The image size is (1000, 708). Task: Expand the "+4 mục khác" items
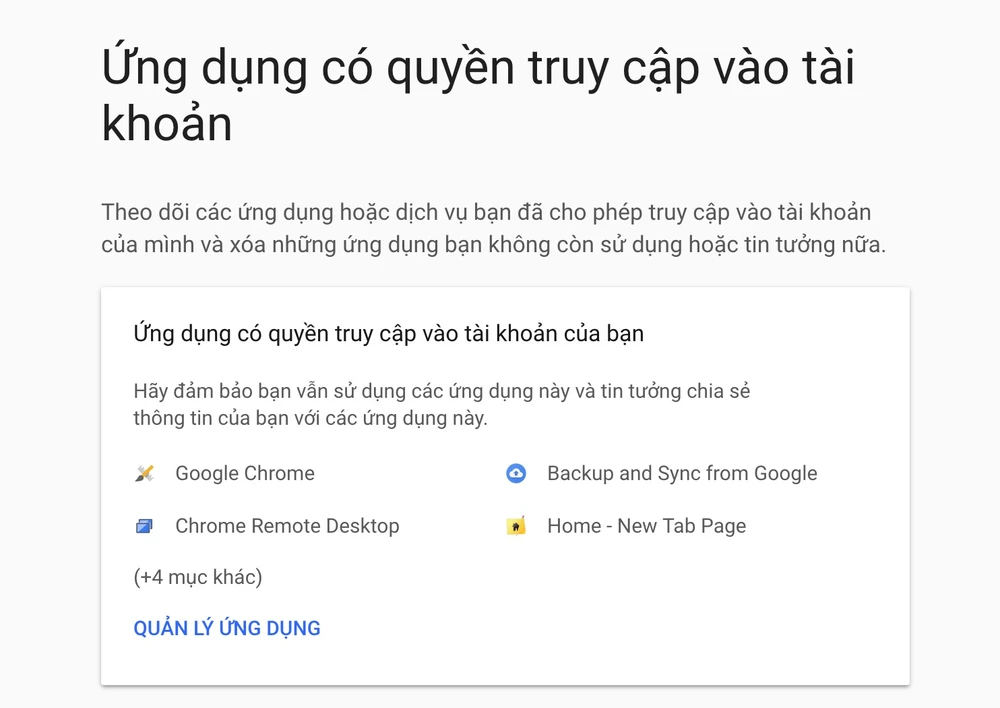[x=198, y=577]
